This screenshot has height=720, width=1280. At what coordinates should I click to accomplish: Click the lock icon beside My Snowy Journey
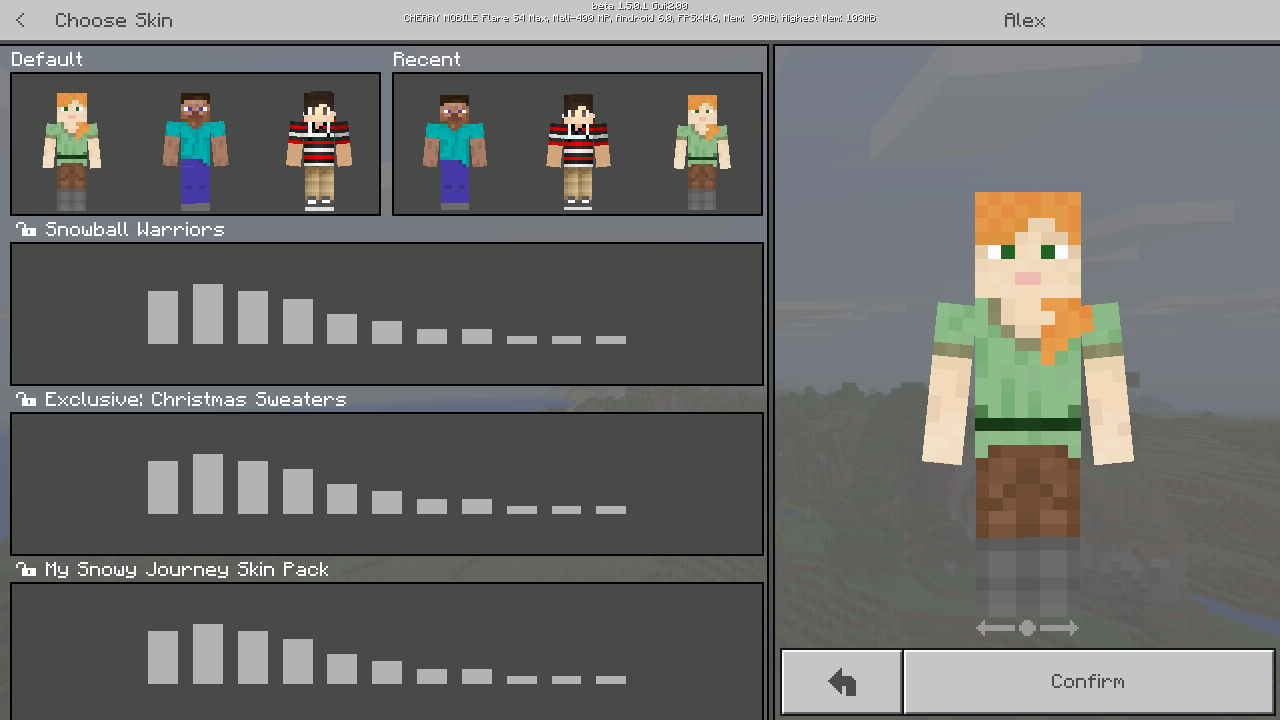[x=26, y=570]
